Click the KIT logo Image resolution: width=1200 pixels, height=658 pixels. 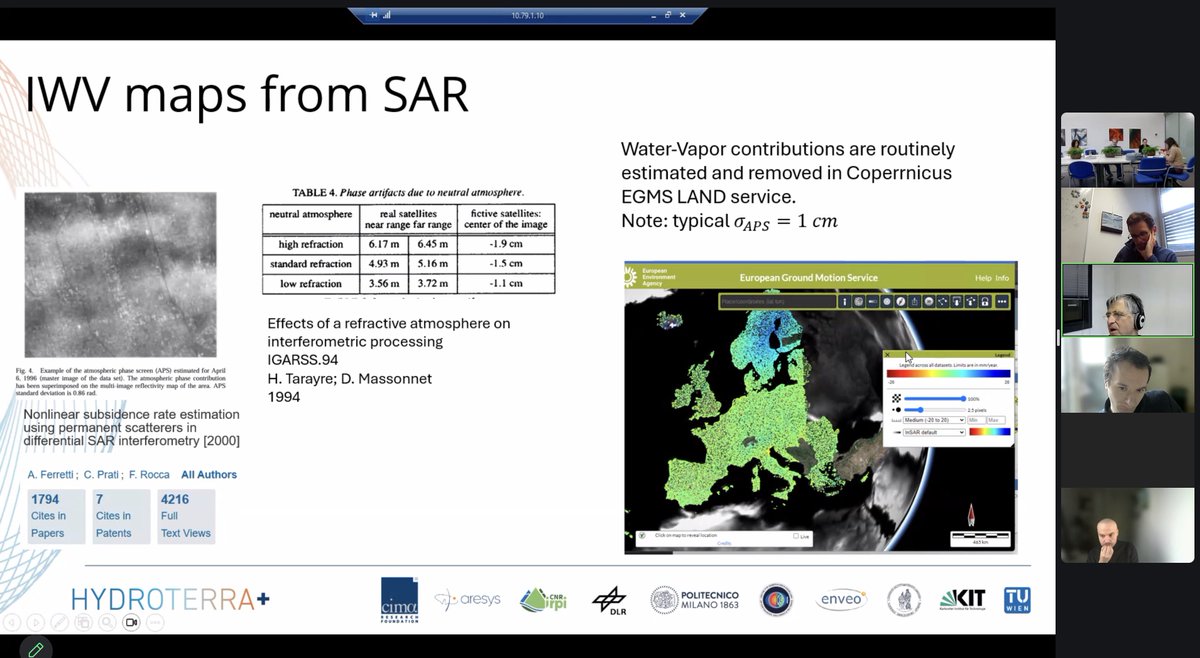click(x=962, y=600)
